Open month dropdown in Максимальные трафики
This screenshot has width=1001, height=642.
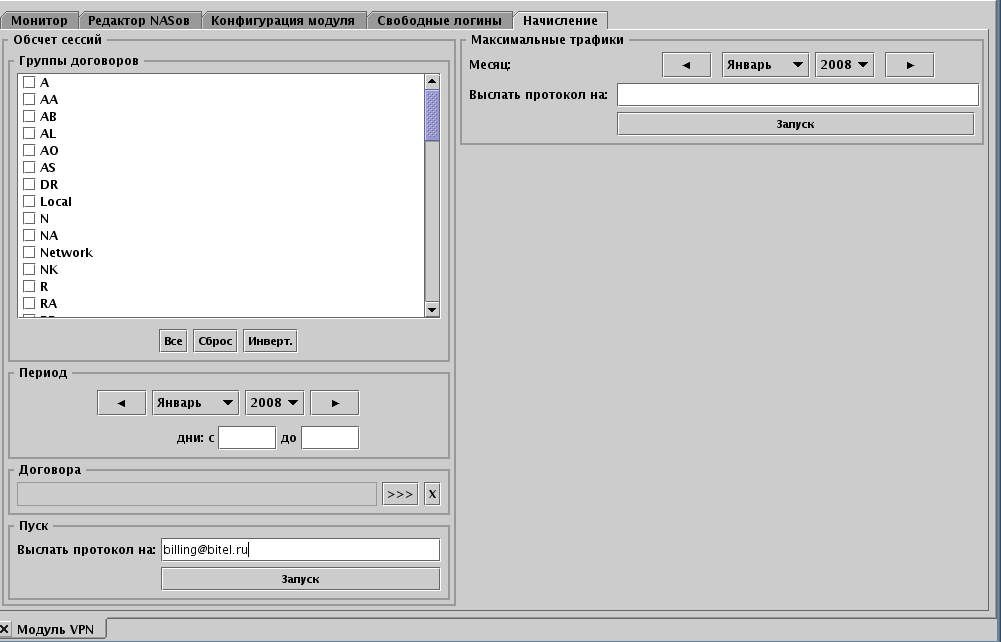tap(765, 65)
